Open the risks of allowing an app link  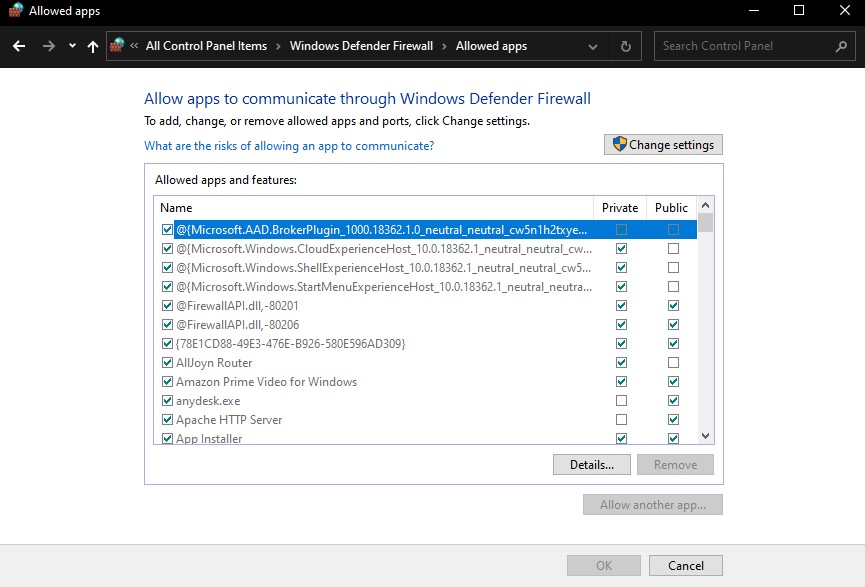(x=289, y=146)
